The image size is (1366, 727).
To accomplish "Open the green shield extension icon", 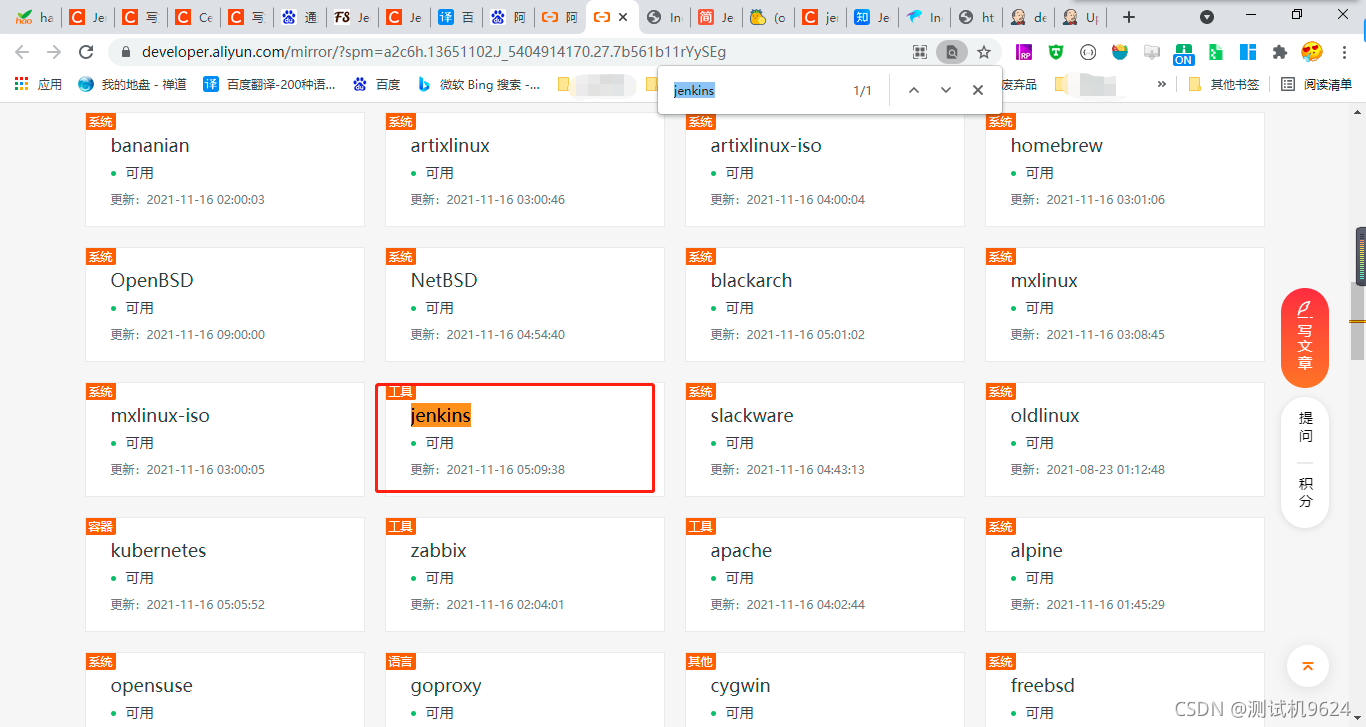I will coord(1056,52).
